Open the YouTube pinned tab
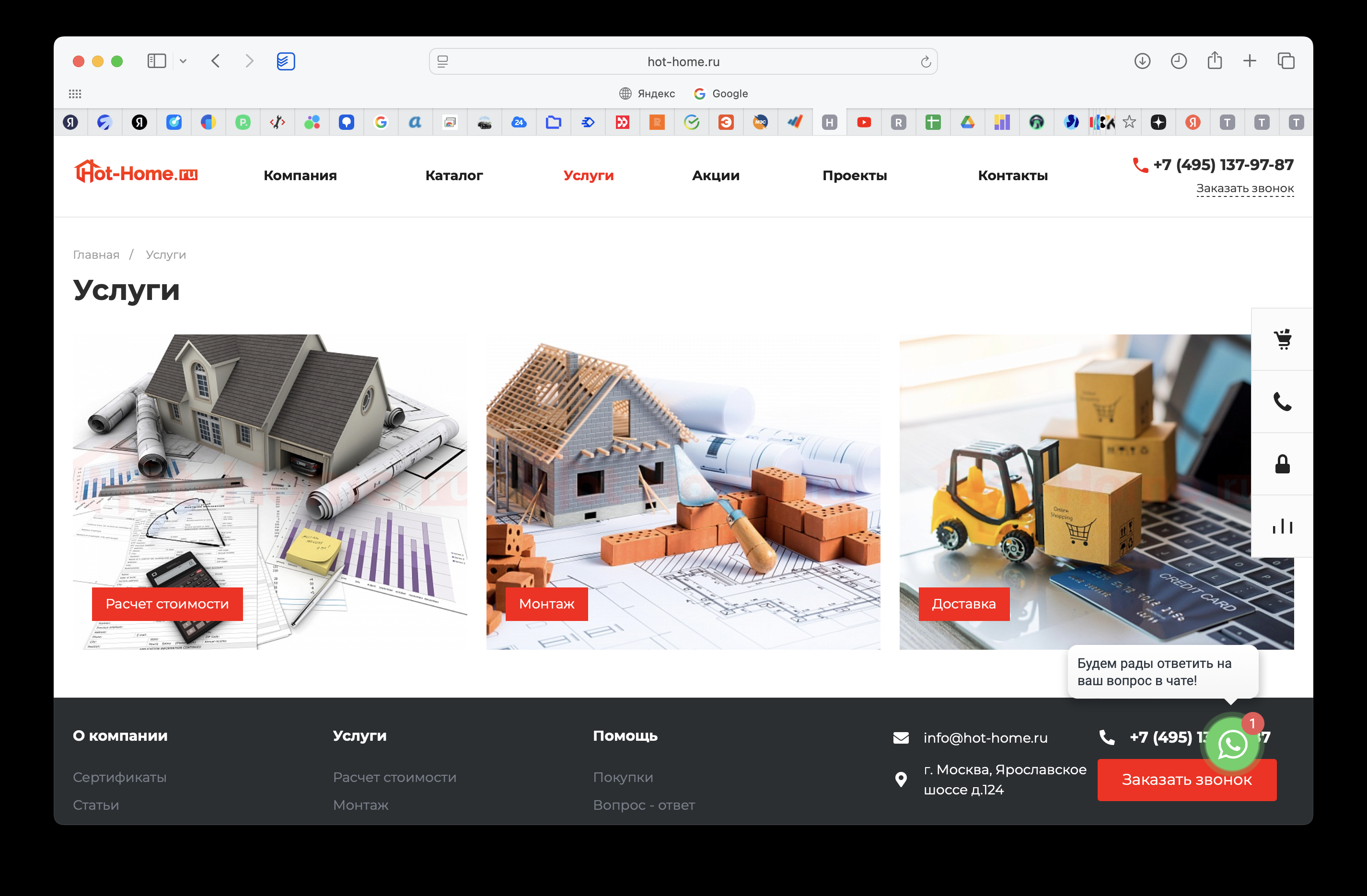Image resolution: width=1367 pixels, height=896 pixels. pyautogui.click(x=863, y=122)
